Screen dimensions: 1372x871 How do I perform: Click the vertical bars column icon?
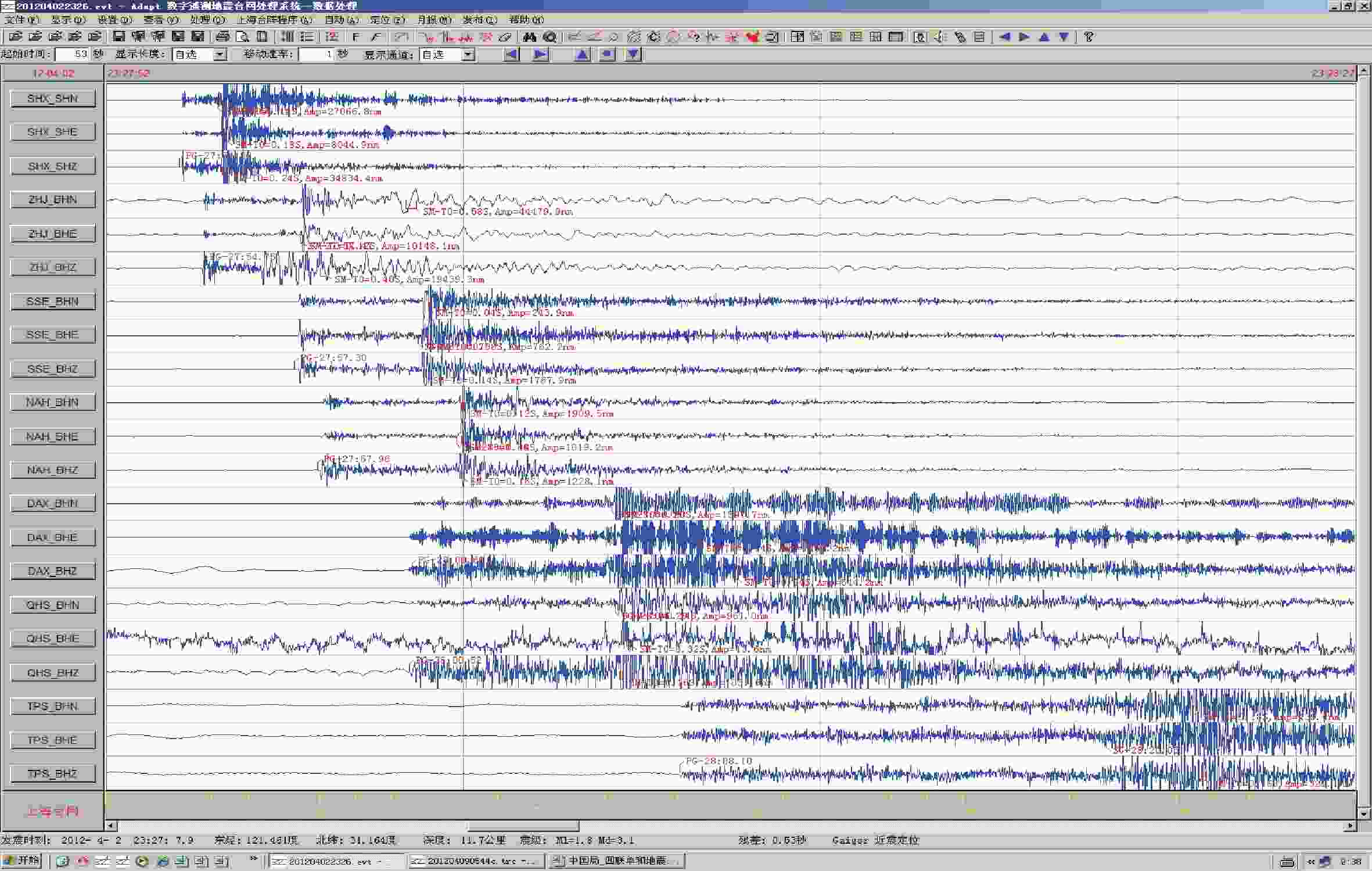click(288, 37)
